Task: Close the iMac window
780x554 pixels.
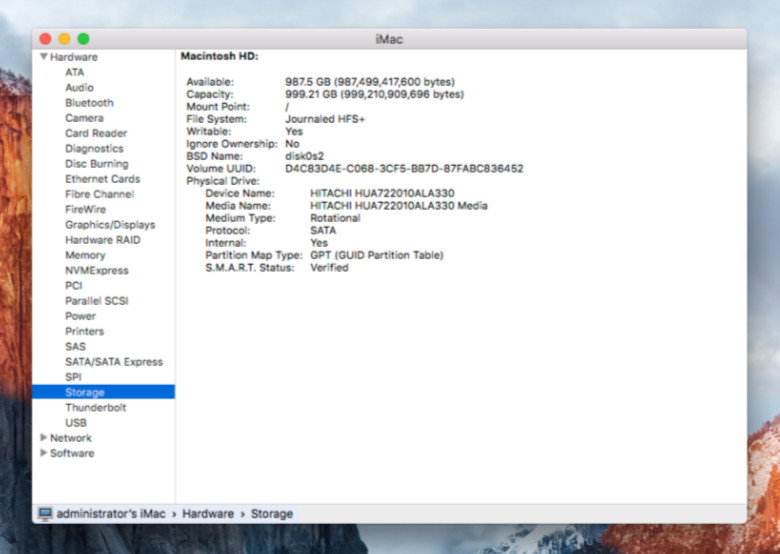Action: (x=45, y=39)
